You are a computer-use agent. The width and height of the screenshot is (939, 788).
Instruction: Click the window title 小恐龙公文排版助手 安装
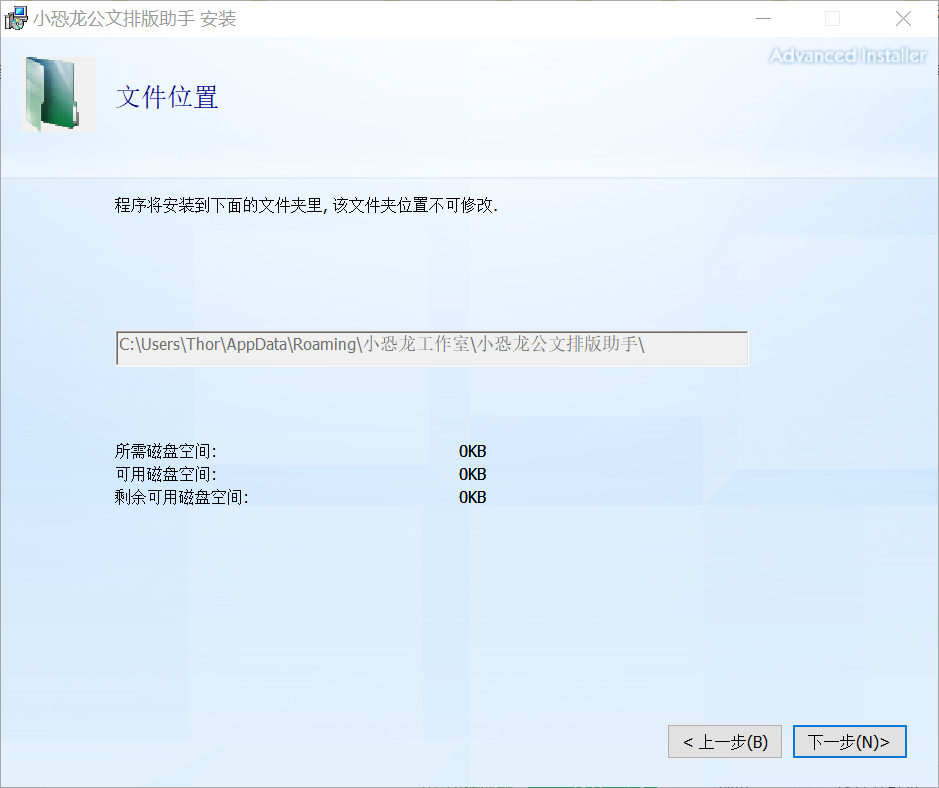135,19
